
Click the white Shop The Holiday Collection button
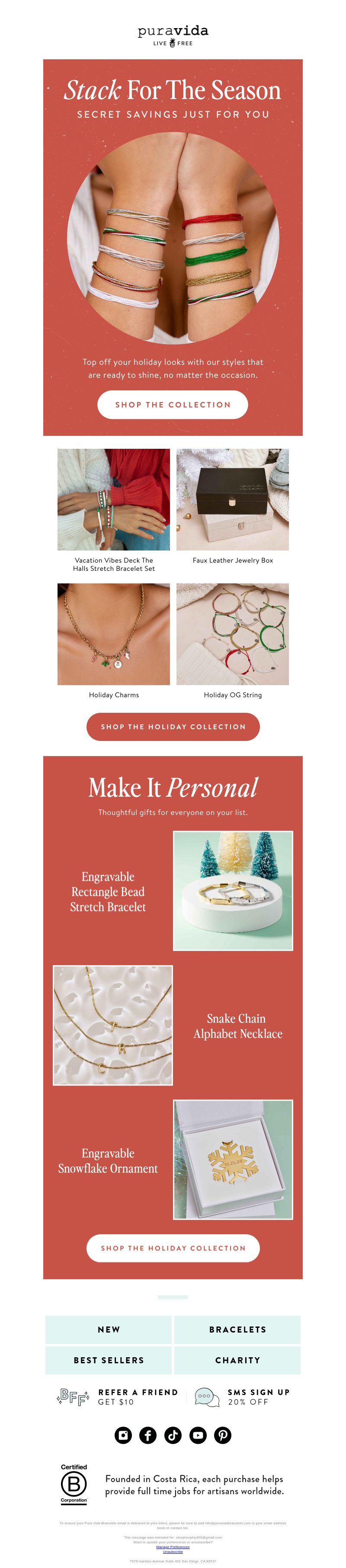point(173,1248)
